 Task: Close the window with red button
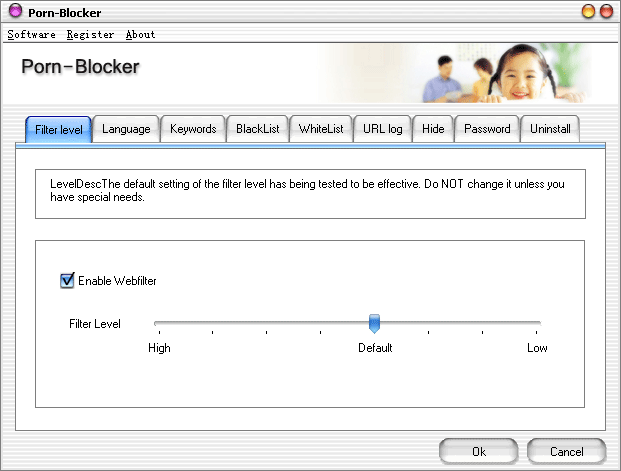(x=606, y=12)
